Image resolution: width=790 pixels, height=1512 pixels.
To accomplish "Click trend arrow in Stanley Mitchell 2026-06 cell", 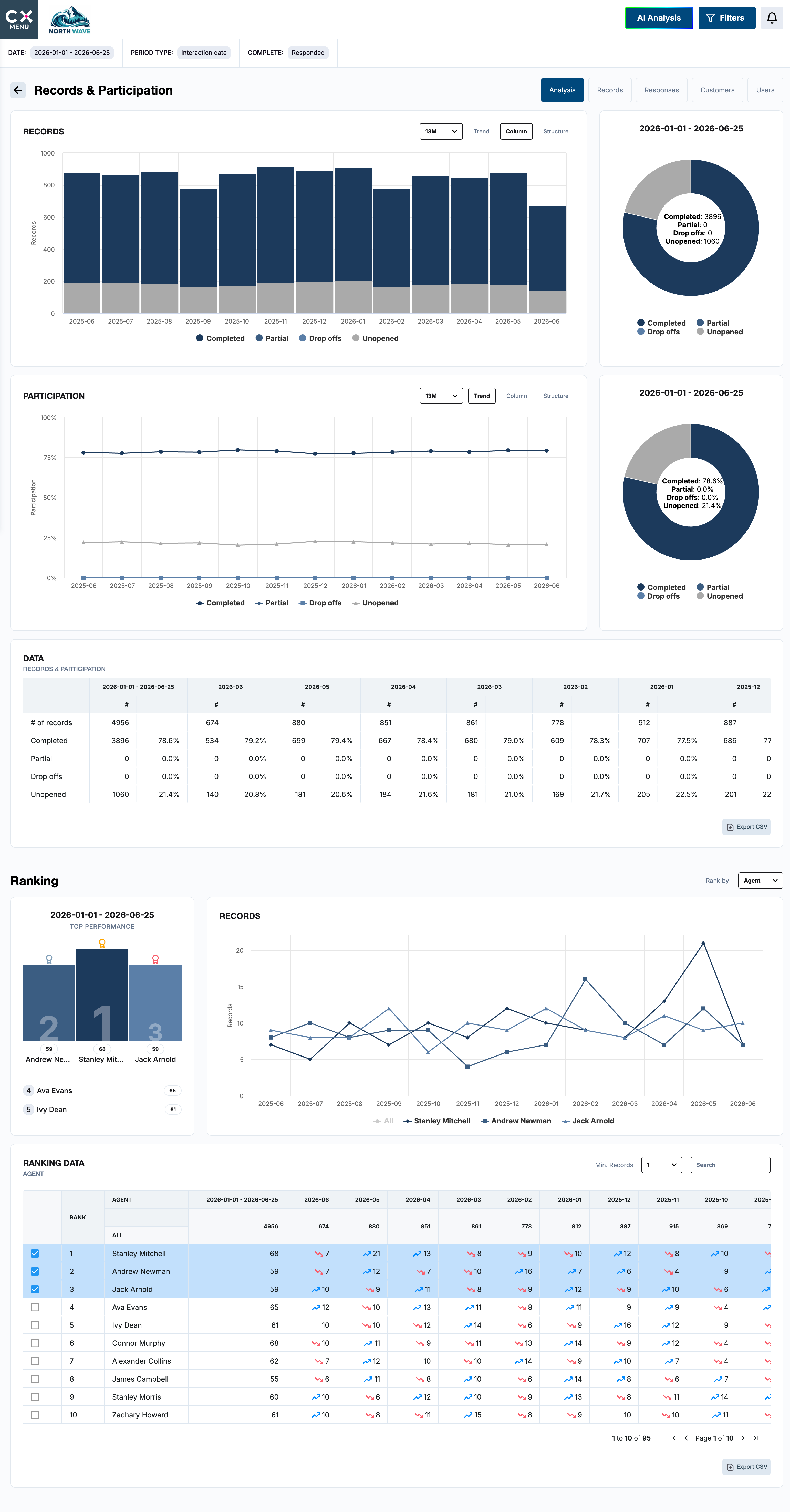I will pos(319,1253).
